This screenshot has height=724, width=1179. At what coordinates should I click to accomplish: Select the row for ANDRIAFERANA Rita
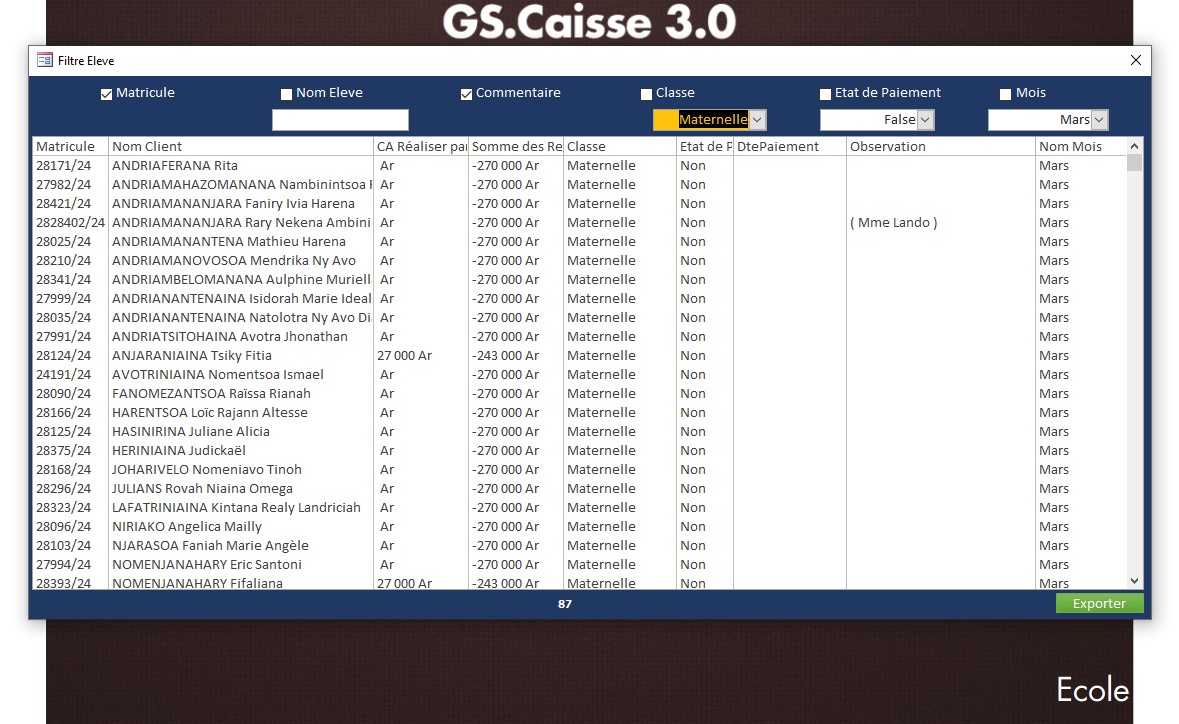tap(175, 166)
